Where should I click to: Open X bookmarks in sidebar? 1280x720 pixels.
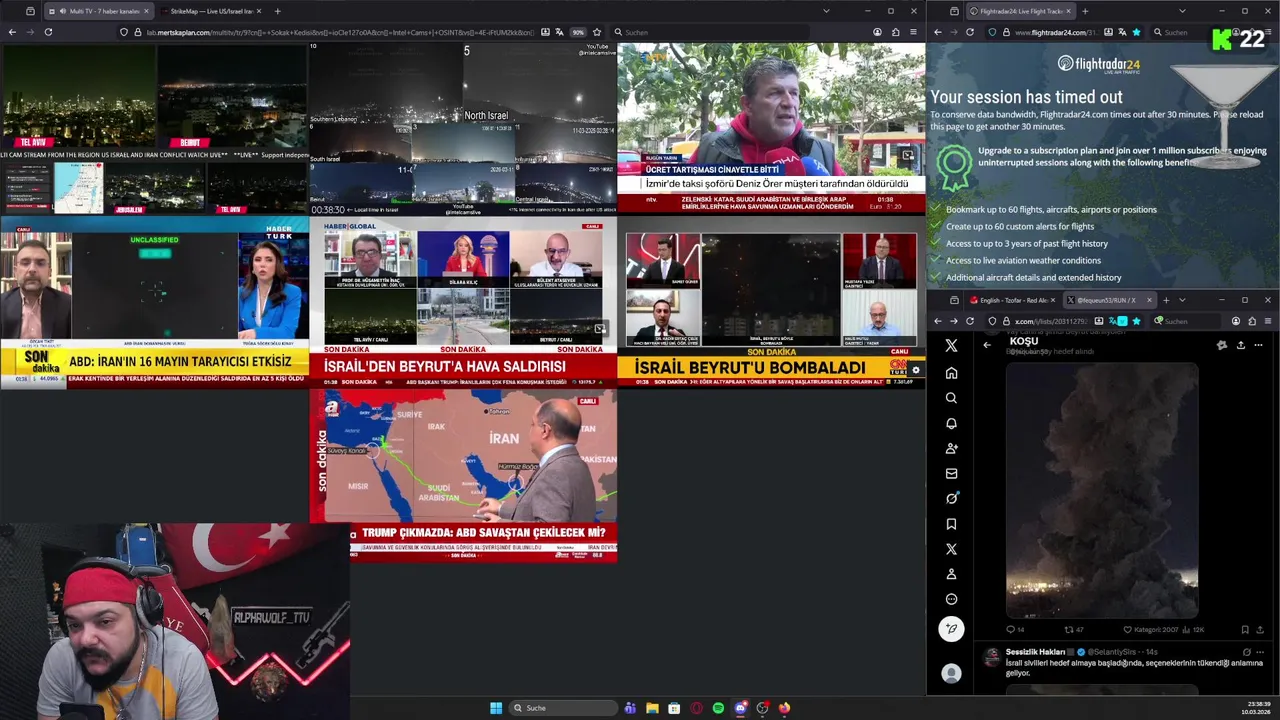pyautogui.click(x=951, y=524)
